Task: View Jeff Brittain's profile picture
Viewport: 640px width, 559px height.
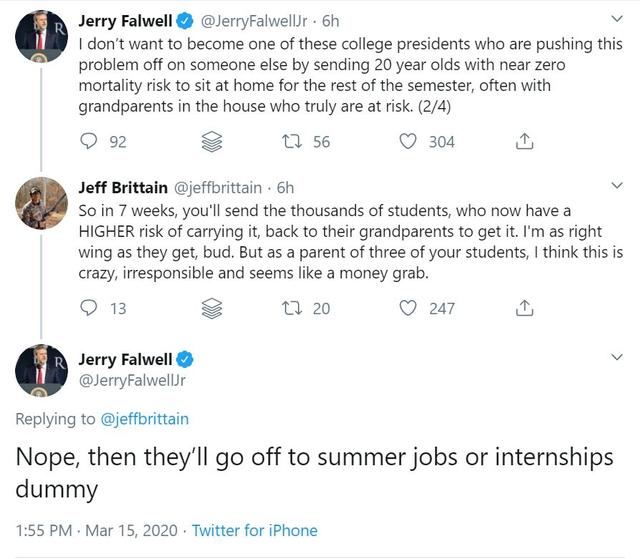Action: tap(41, 206)
